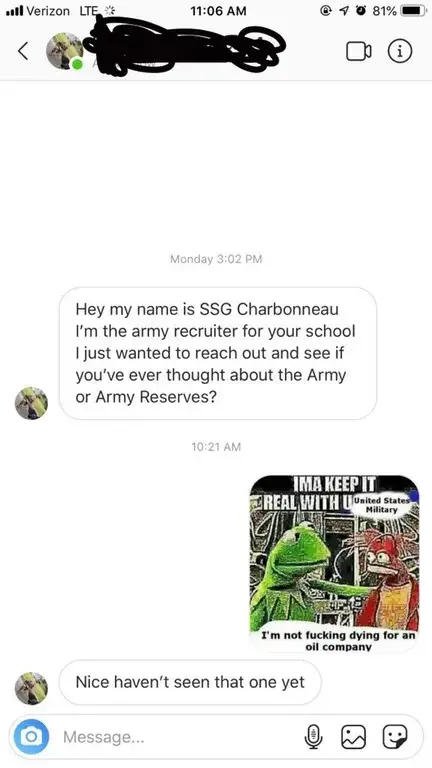The height and width of the screenshot is (768, 432).
Task: Tap the 11:06 AM status bar clock
Action: point(219,11)
